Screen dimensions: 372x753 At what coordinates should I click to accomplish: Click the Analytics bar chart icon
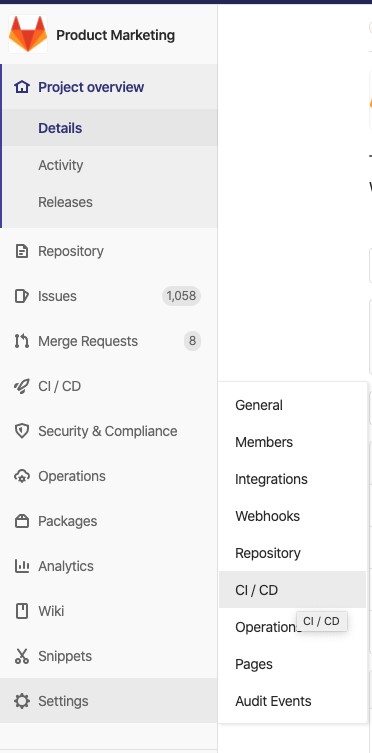pos(22,566)
